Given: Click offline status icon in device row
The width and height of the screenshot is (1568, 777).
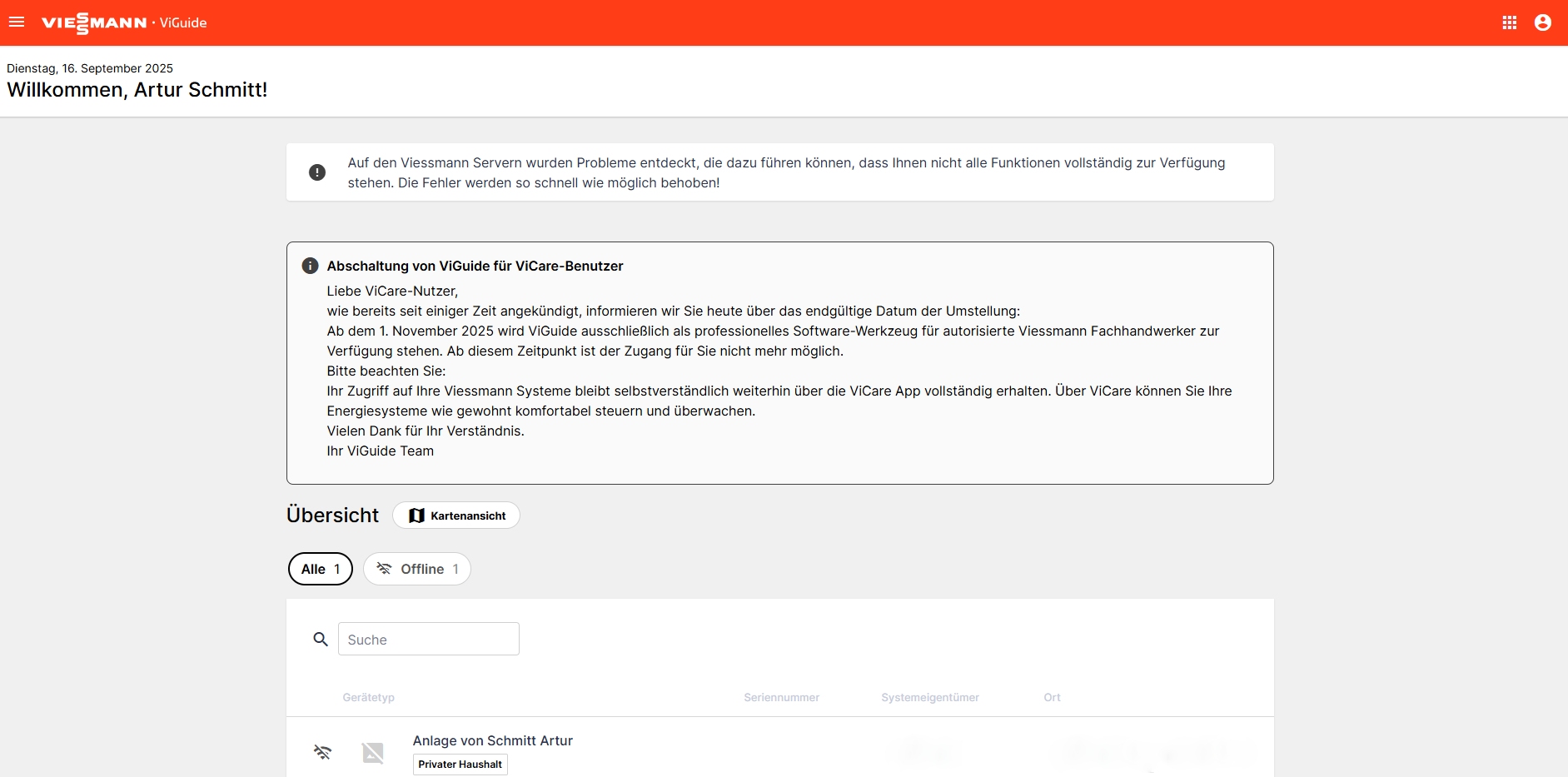Looking at the screenshot, I should (322, 753).
